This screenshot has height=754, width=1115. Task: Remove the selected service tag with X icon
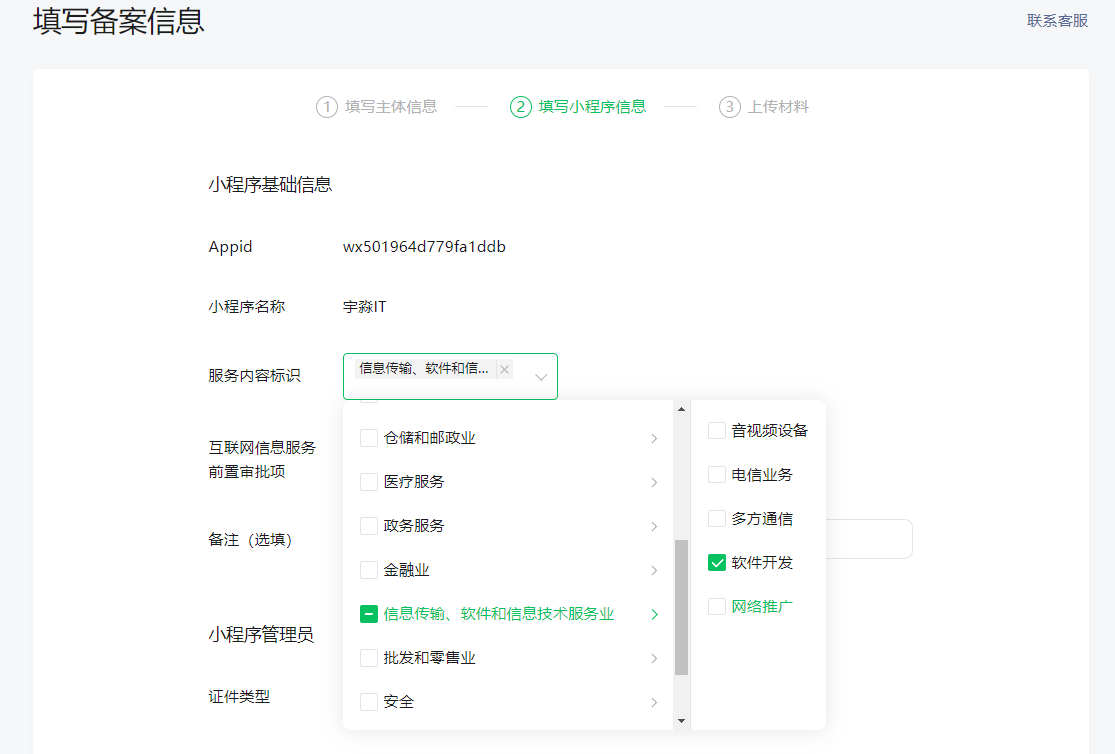[504, 370]
